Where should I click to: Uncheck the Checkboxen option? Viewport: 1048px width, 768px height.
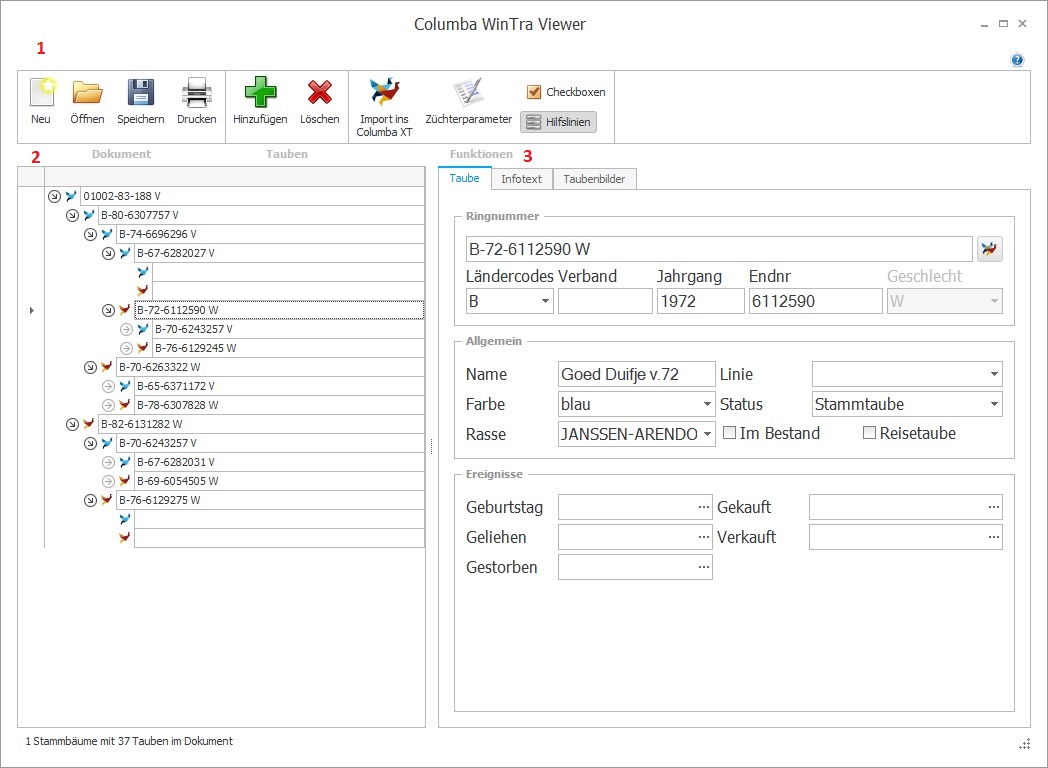pyautogui.click(x=534, y=92)
